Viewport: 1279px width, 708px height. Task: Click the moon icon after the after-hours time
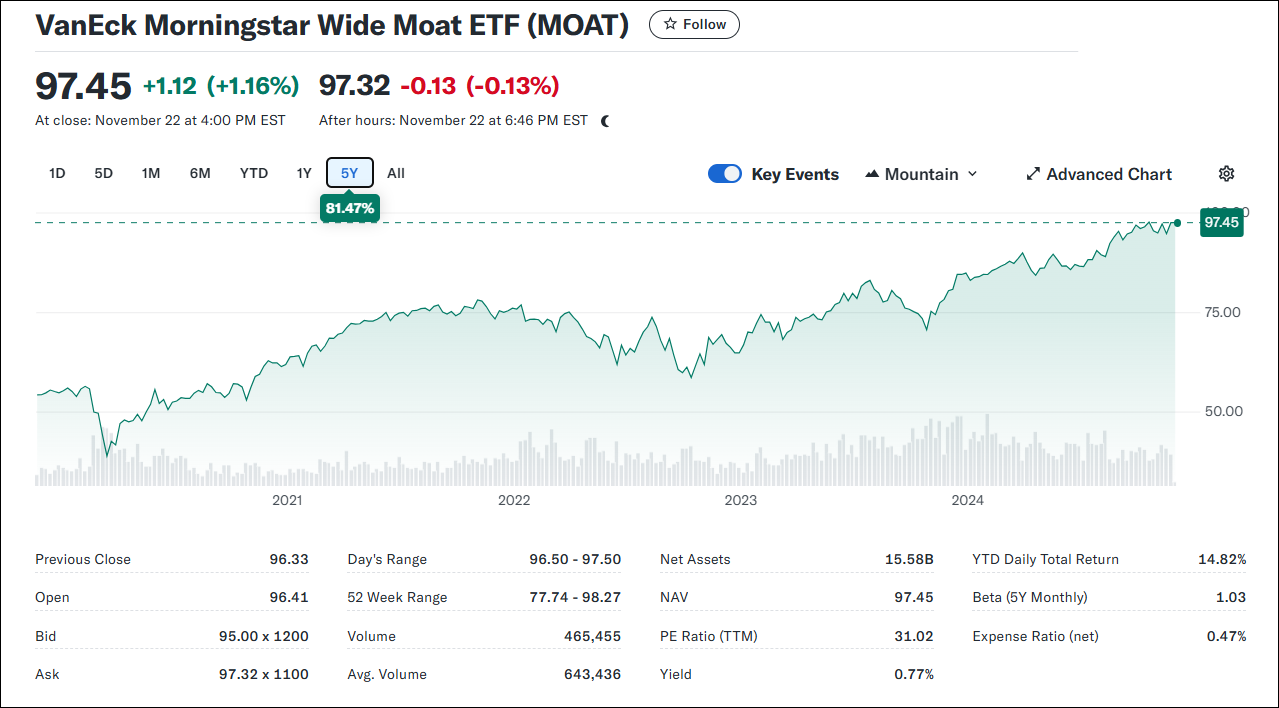pyautogui.click(x=603, y=120)
